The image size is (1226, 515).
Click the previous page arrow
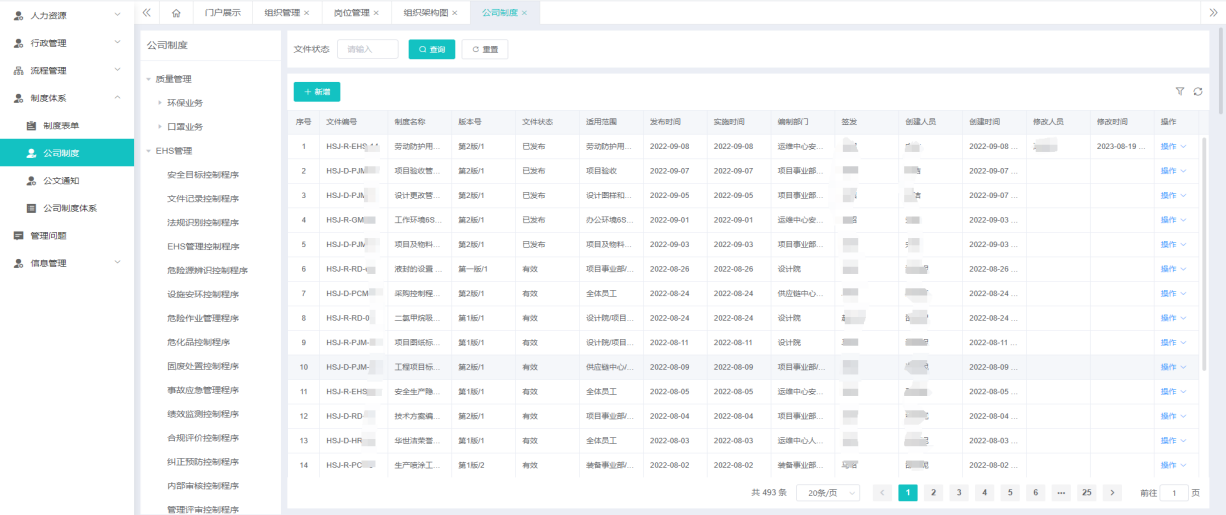[882, 493]
